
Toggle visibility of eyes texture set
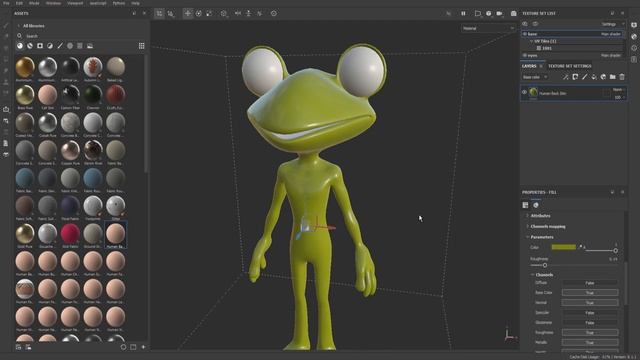[525, 55]
